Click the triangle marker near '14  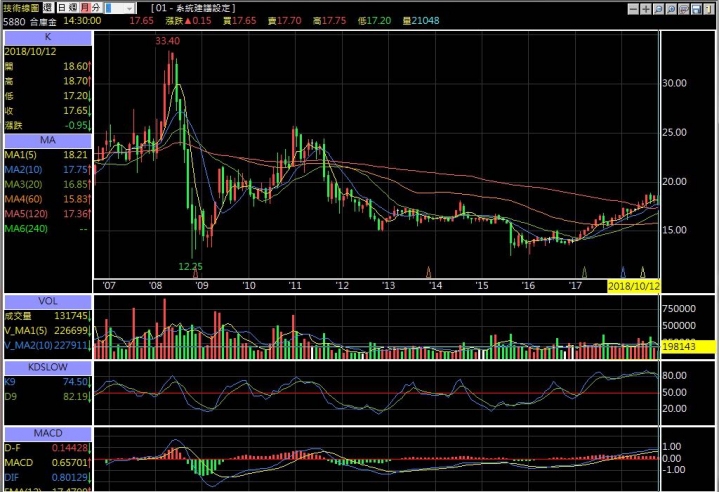point(428,272)
